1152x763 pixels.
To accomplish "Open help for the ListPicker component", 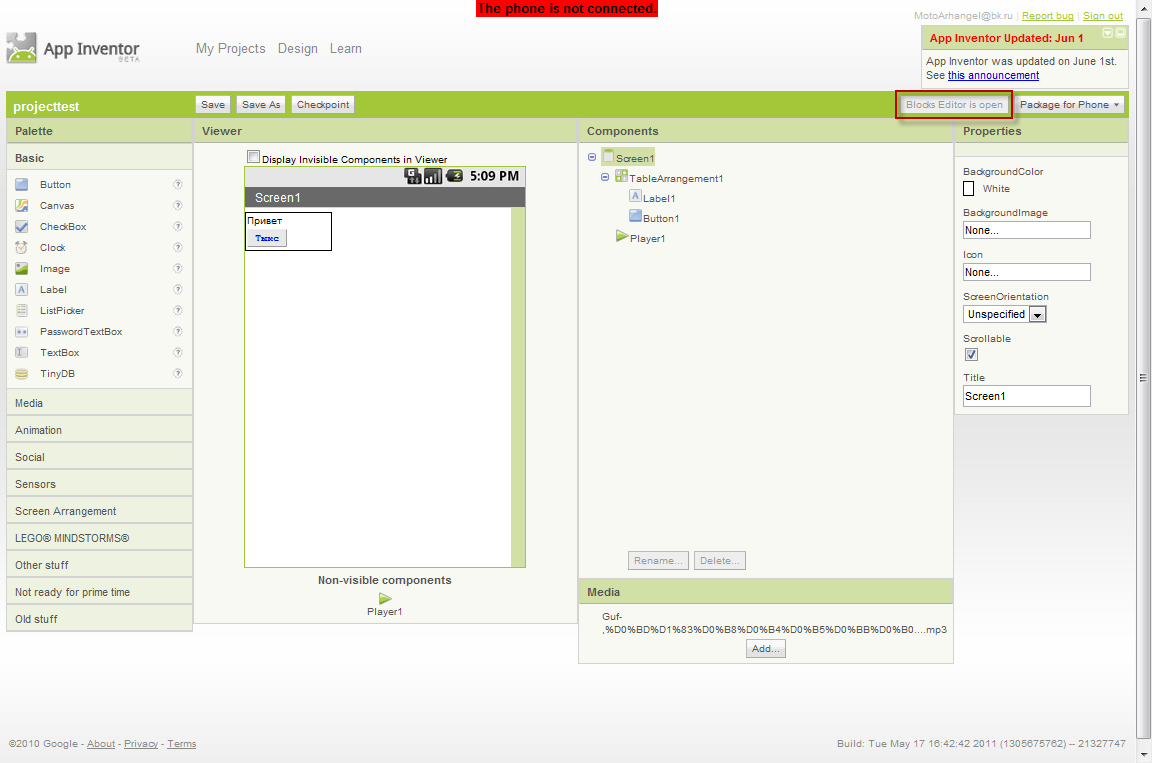I will (178, 310).
